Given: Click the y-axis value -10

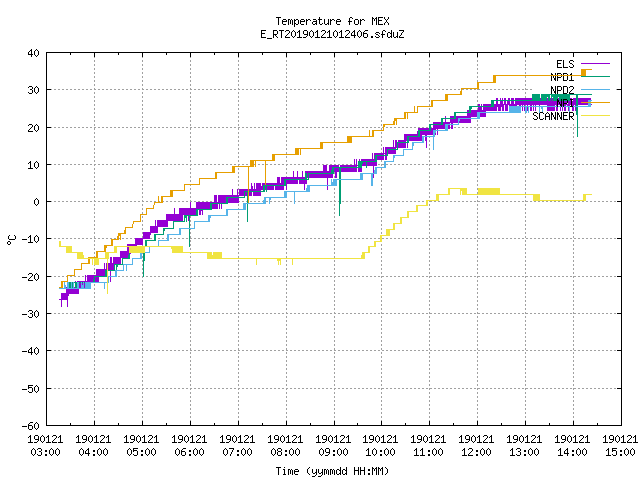Looking at the screenshot, I should pyautogui.click(x=31, y=239).
